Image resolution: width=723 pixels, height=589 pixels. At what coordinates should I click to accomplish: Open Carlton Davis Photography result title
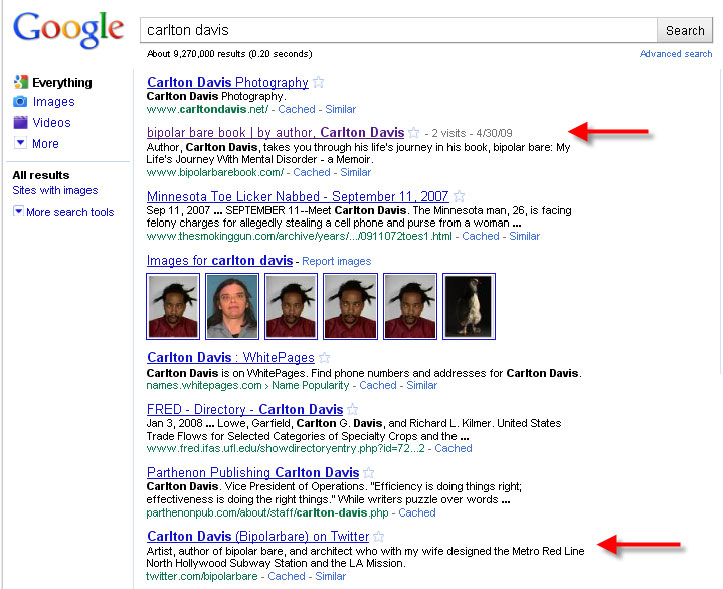[x=228, y=83]
